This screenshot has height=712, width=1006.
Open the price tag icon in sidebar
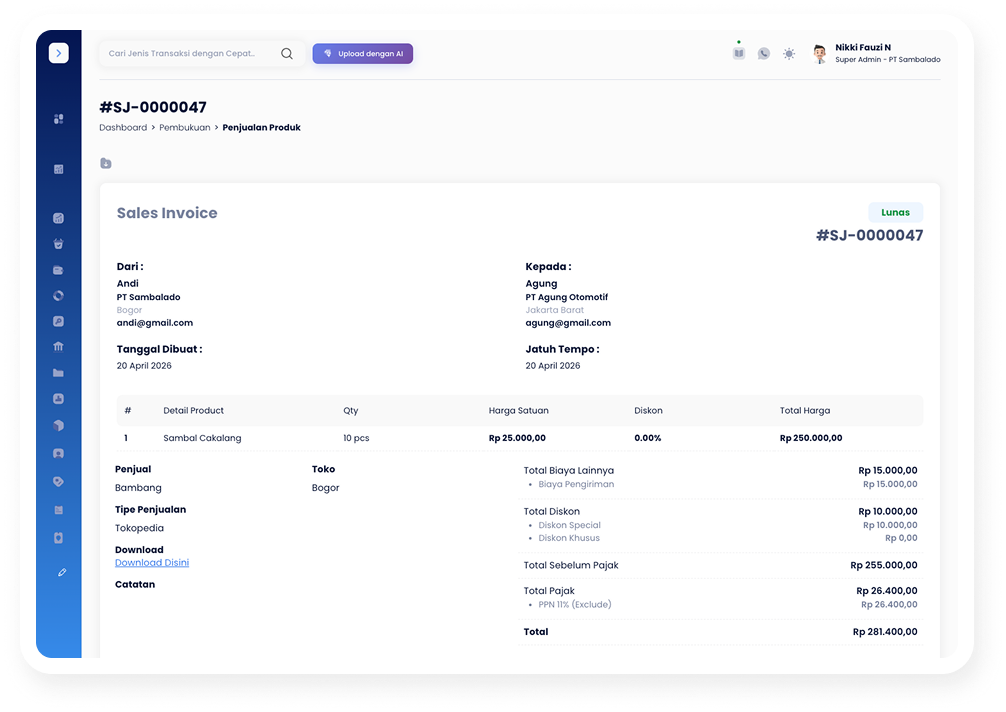click(58, 482)
